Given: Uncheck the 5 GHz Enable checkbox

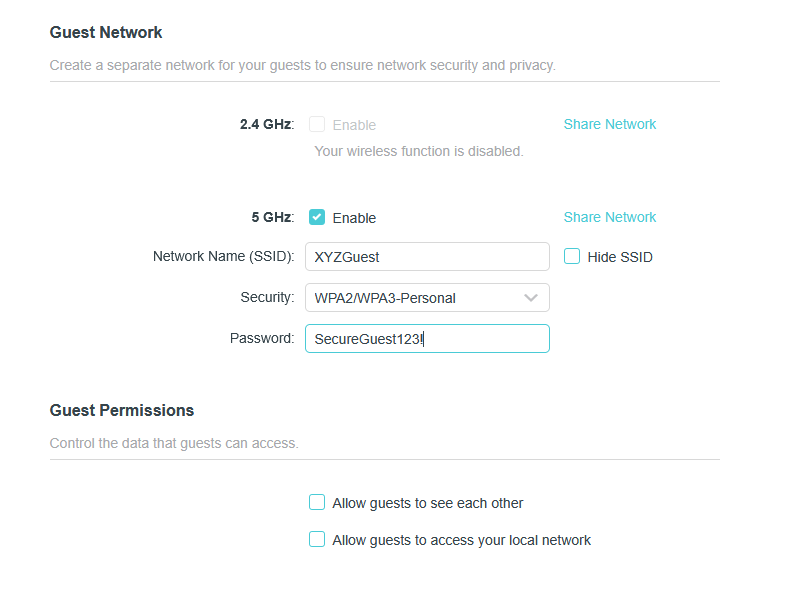Looking at the screenshot, I should click(x=317, y=217).
